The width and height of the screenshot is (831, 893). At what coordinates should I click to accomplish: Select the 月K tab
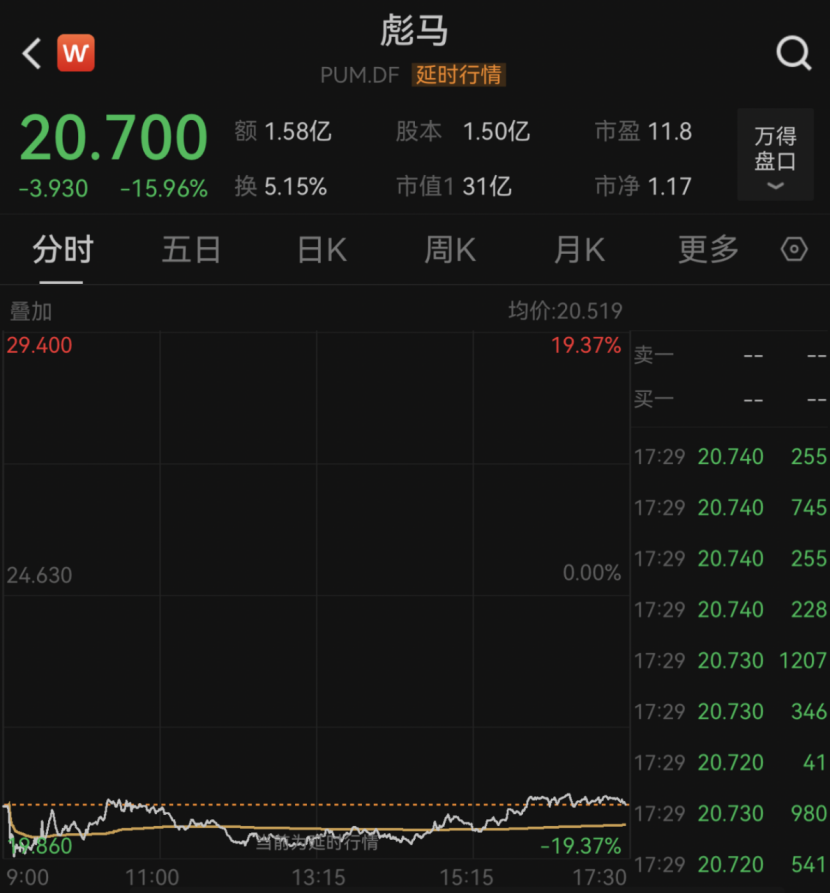579,250
